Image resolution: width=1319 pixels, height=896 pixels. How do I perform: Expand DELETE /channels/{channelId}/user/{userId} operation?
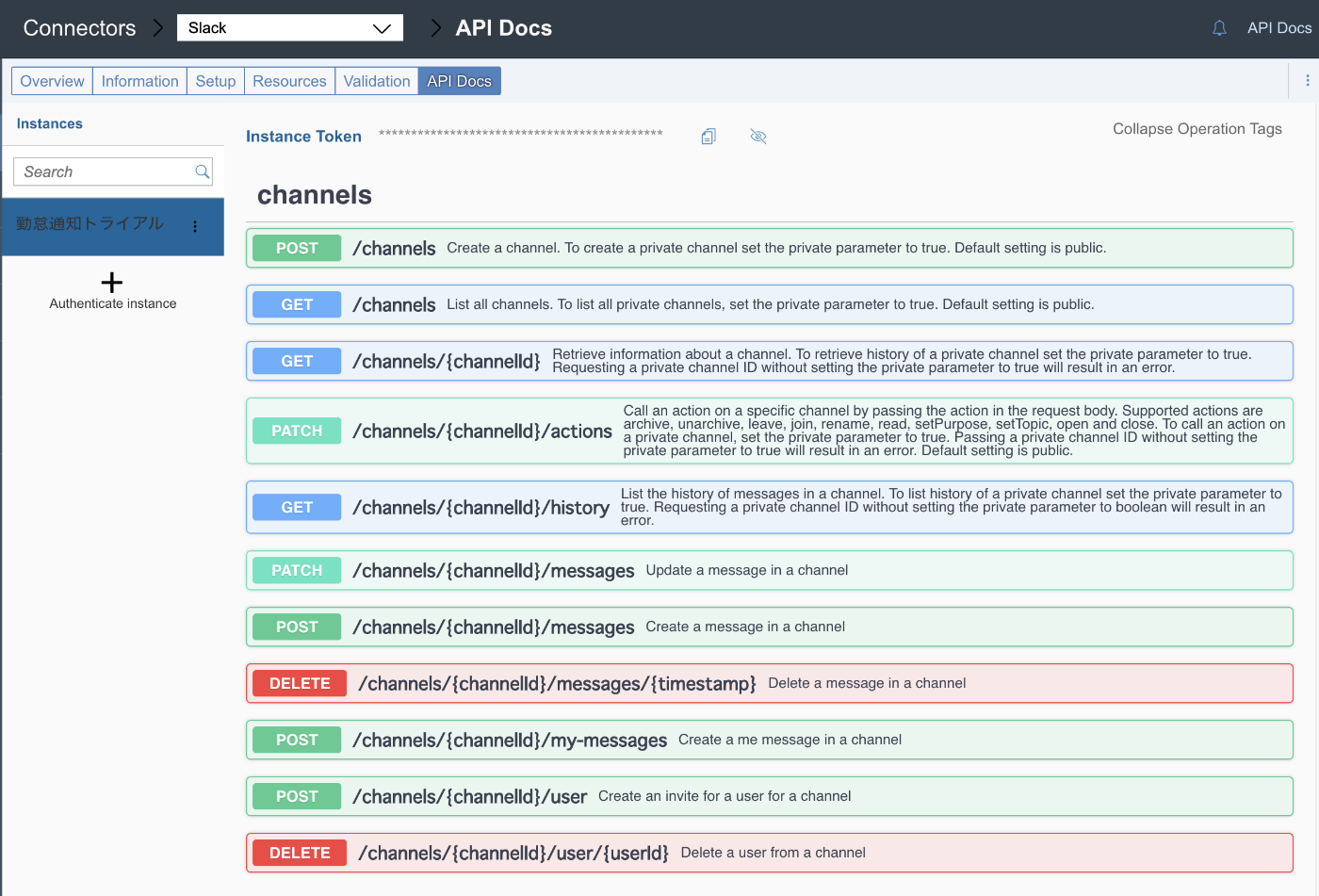[x=769, y=853]
